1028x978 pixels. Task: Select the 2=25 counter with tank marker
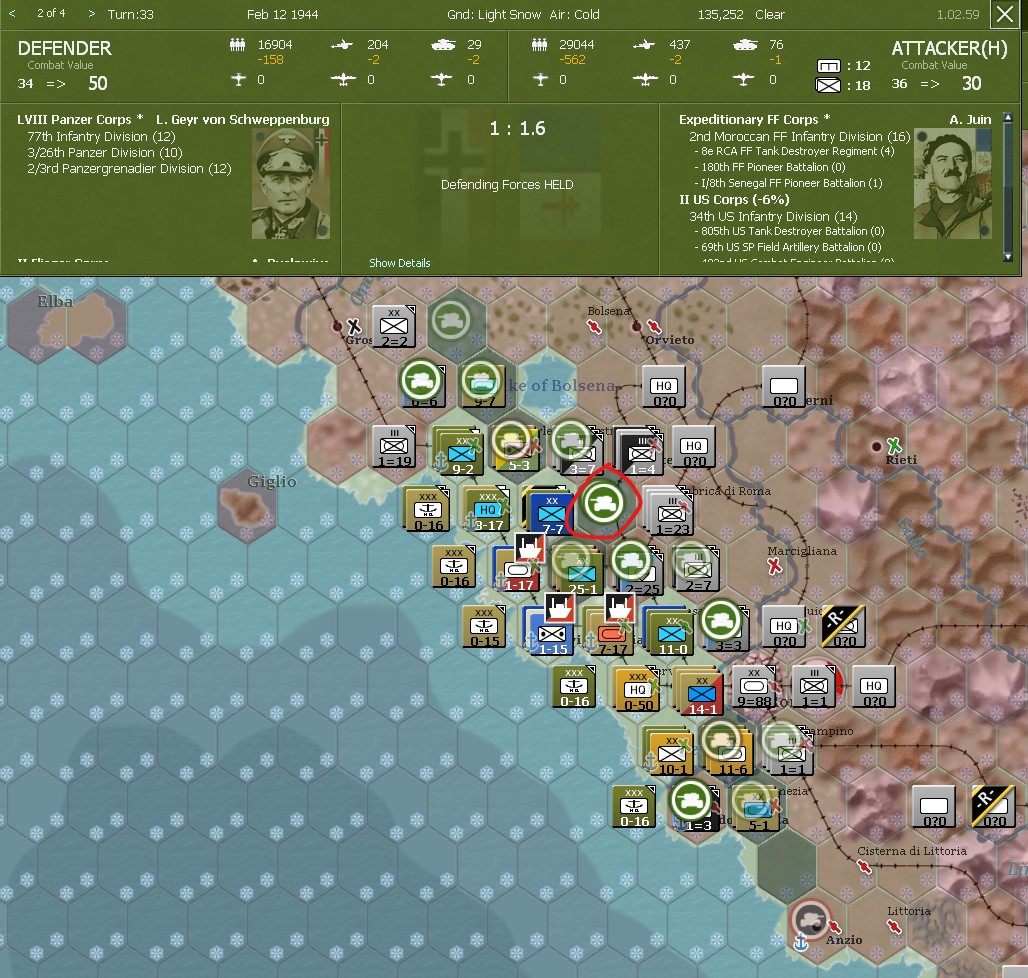tap(641, 574)
